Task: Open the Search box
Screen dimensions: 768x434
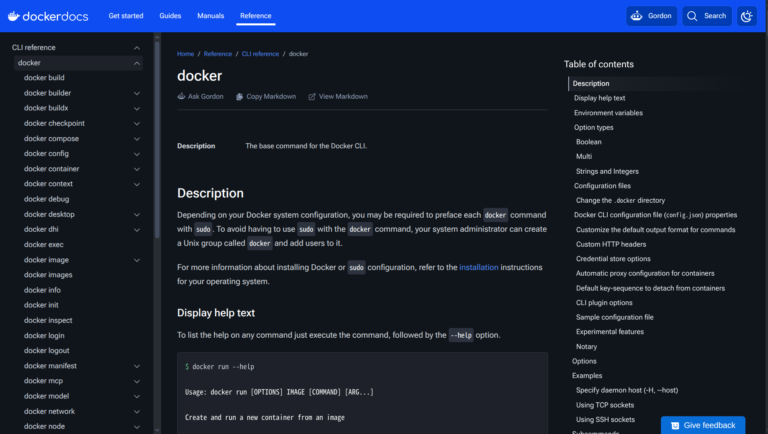Action: [707, 16]
